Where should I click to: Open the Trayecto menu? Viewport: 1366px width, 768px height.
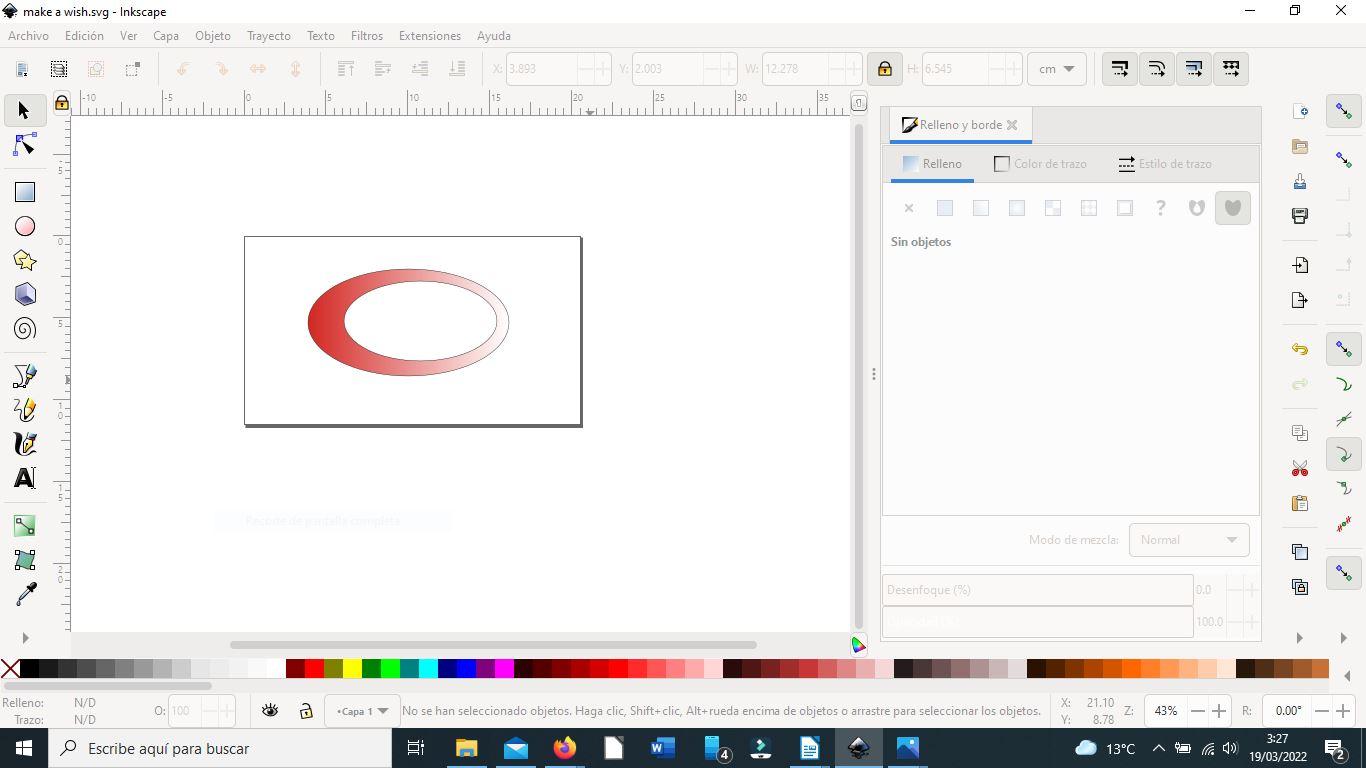coord(269,35)
